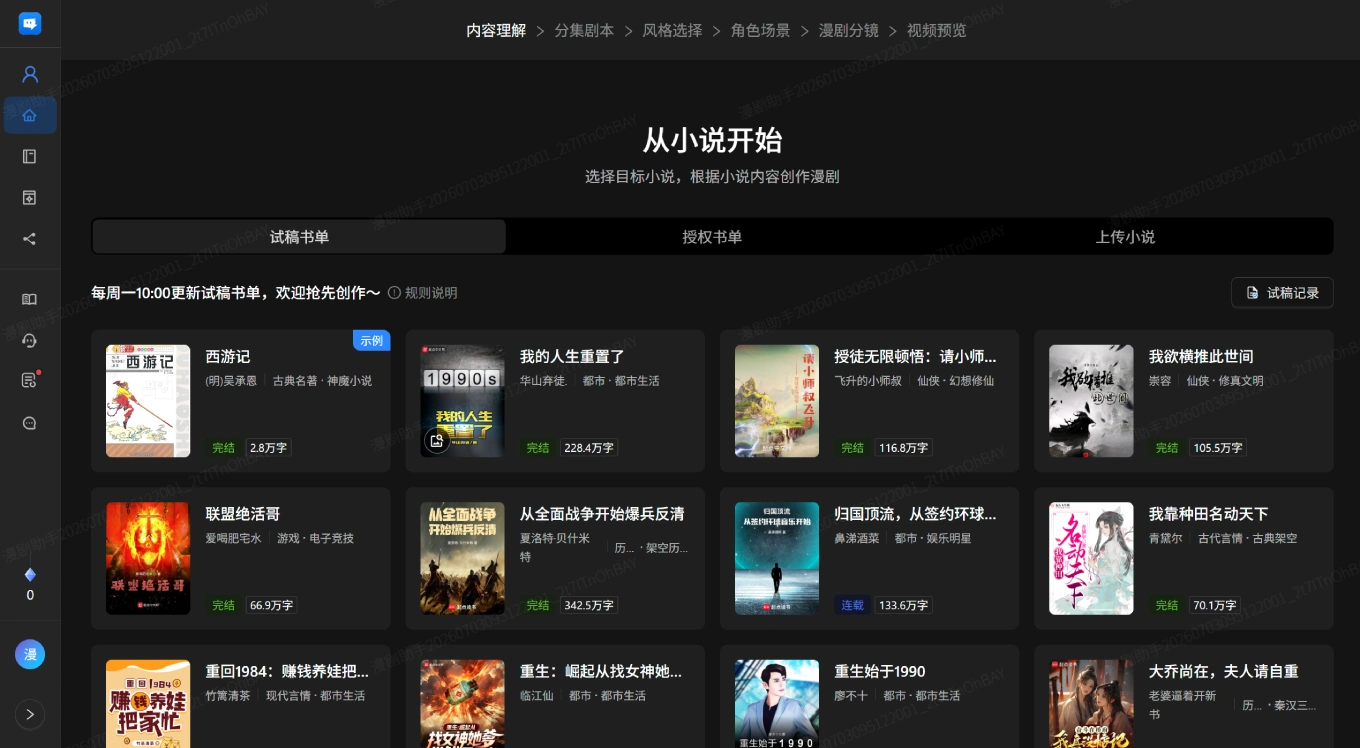Switch to the 授权书单 tab
The image size is (1360, 748).
point(712,237)
